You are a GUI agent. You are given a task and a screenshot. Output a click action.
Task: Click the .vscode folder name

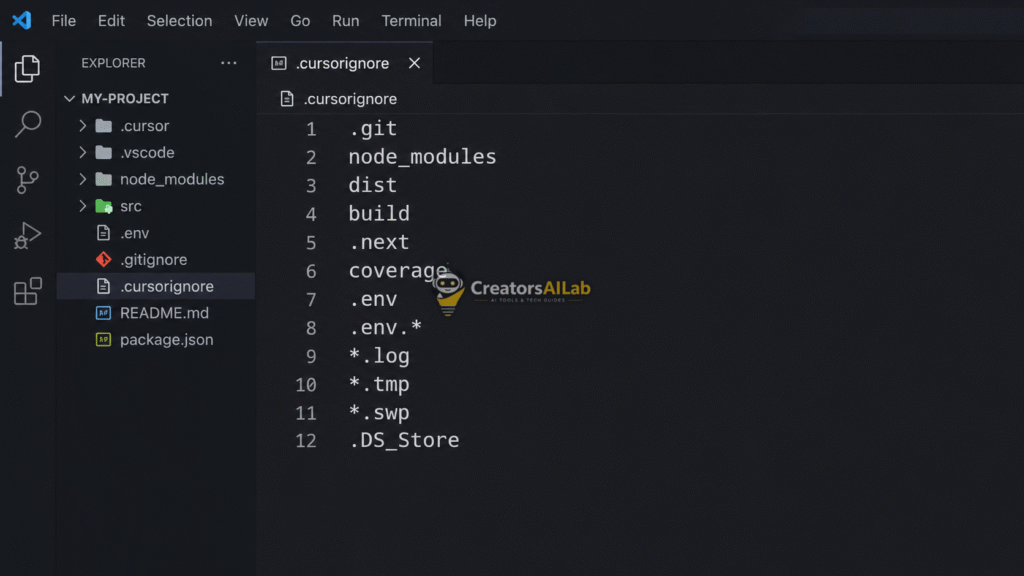(147, 152)
